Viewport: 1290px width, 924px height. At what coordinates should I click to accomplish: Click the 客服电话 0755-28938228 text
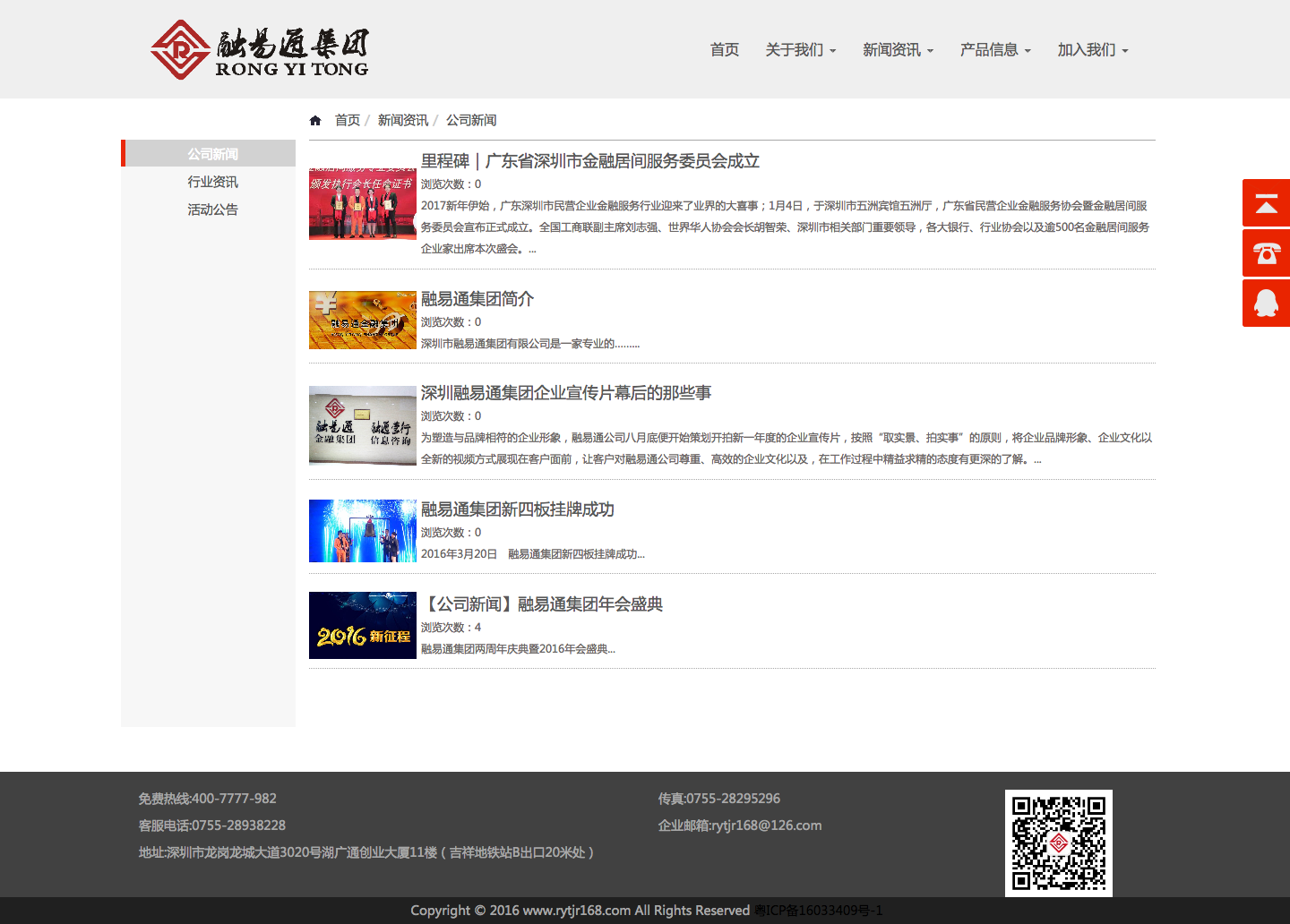coord(212,826)
